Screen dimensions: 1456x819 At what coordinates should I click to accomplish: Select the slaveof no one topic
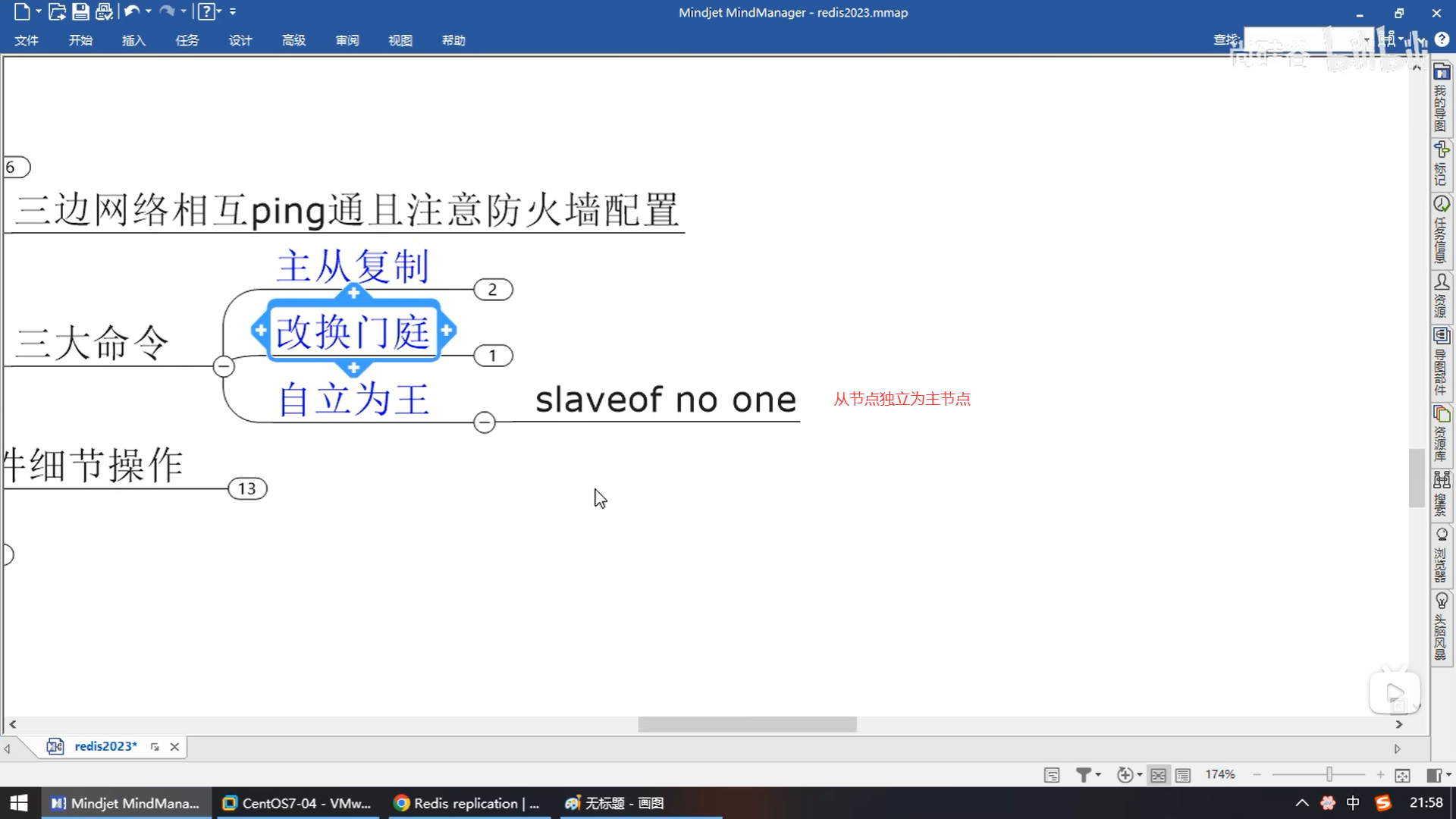coord(665,400)
